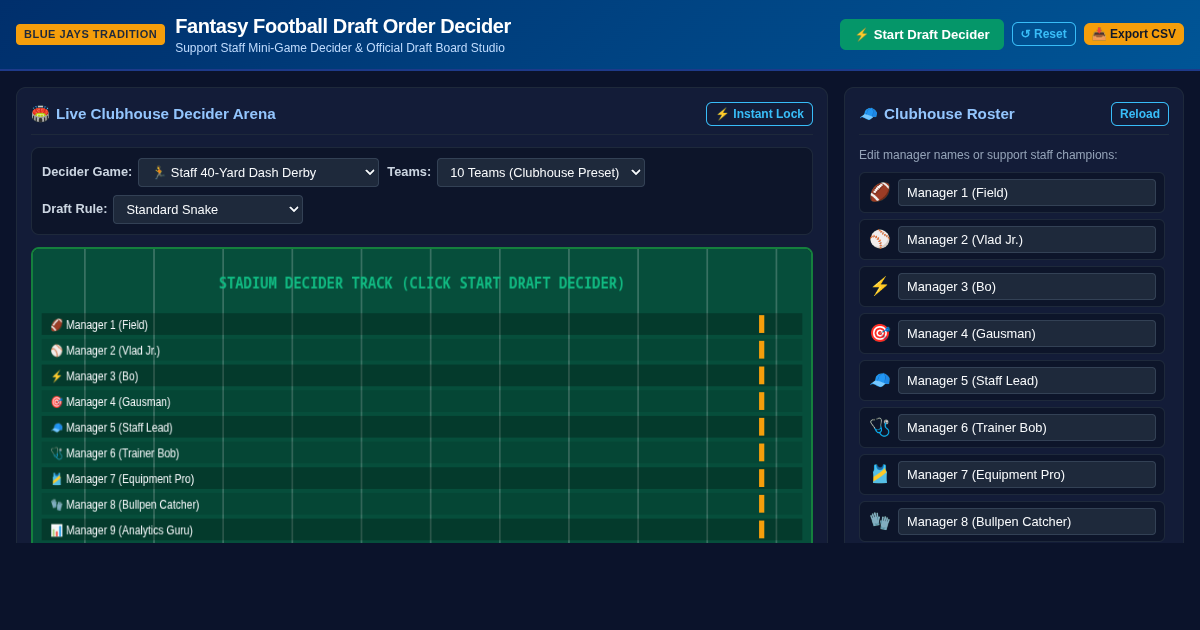The image size is (1200, 630).
Task: Click the Start Draft Decider button
Action: [922, 34]
